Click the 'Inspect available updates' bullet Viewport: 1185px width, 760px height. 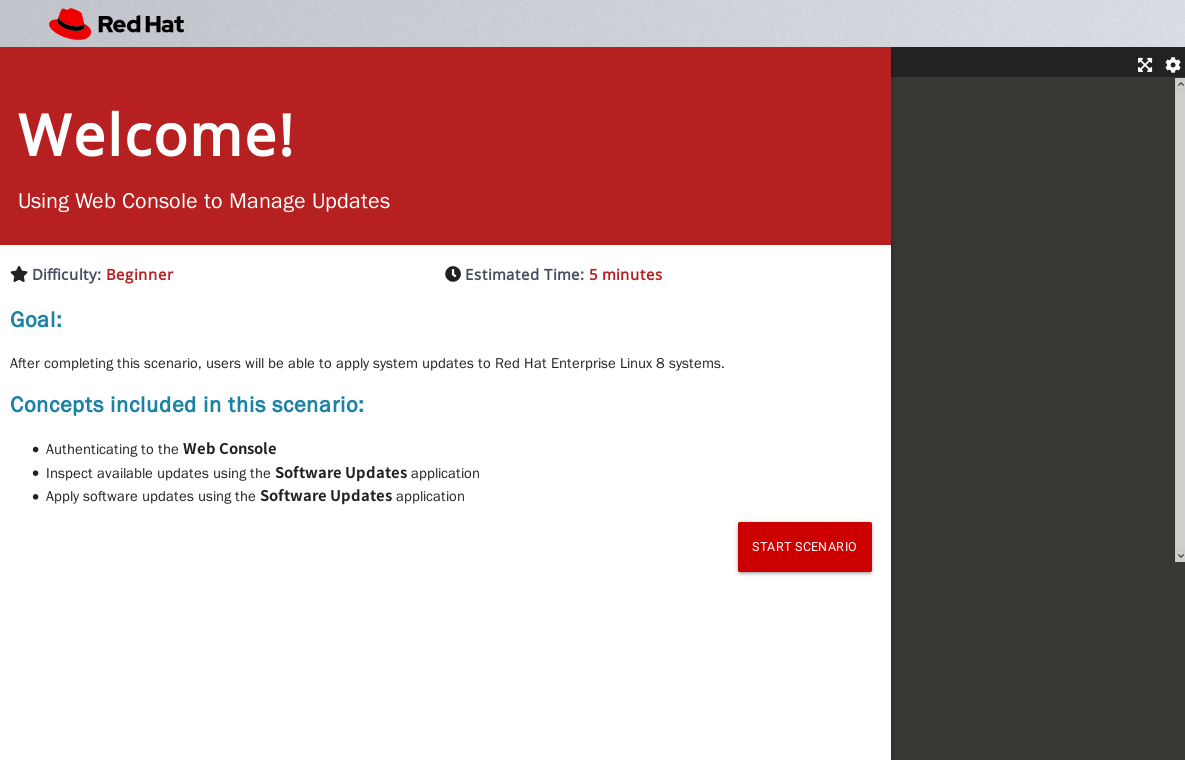point(262,473)
